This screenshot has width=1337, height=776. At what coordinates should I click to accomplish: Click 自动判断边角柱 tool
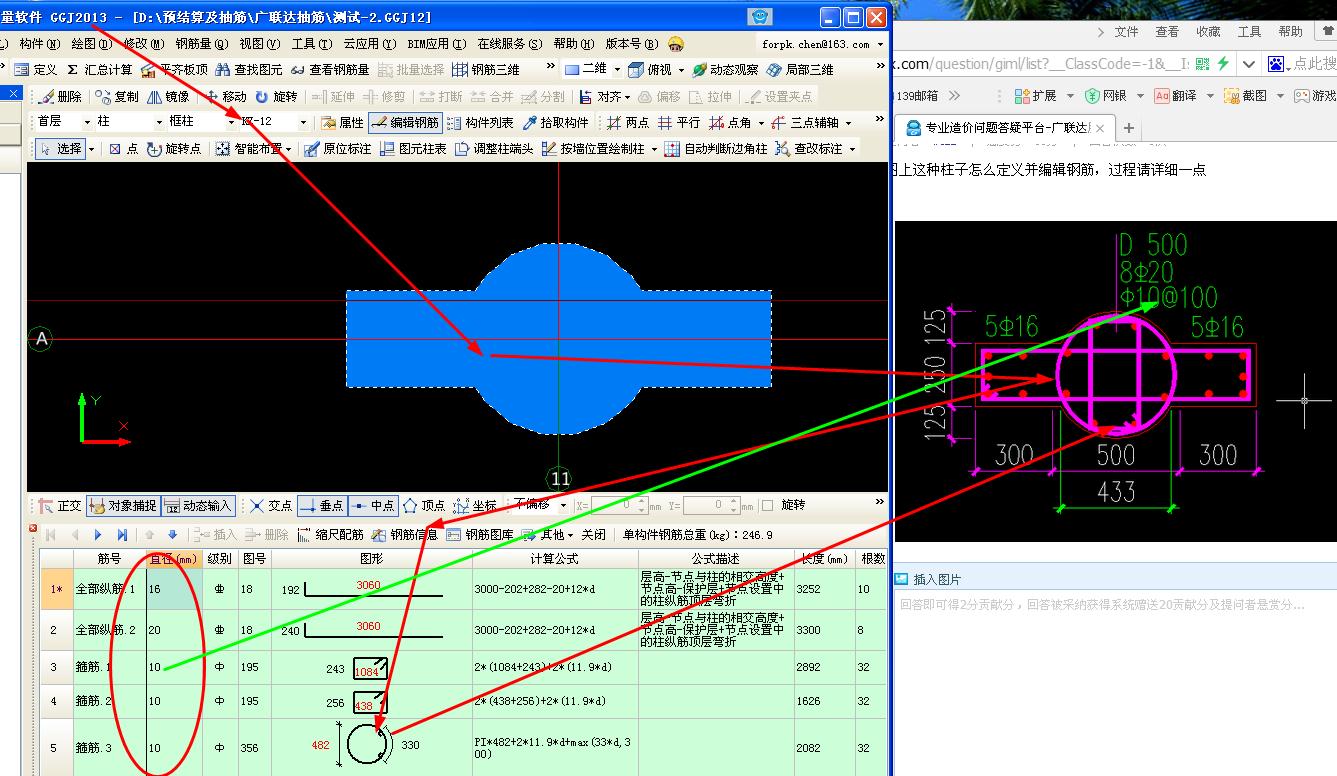[716, 149]
